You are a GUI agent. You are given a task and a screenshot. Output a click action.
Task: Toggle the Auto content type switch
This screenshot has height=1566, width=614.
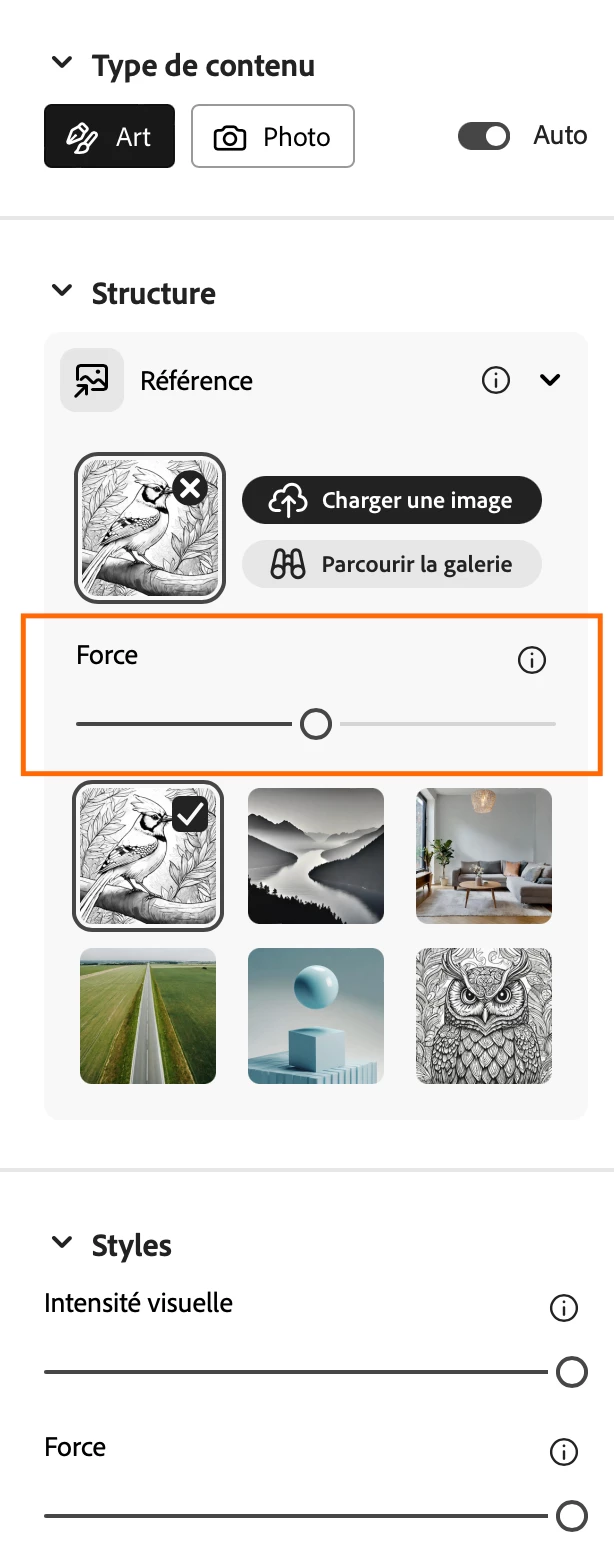click(484, 136)
